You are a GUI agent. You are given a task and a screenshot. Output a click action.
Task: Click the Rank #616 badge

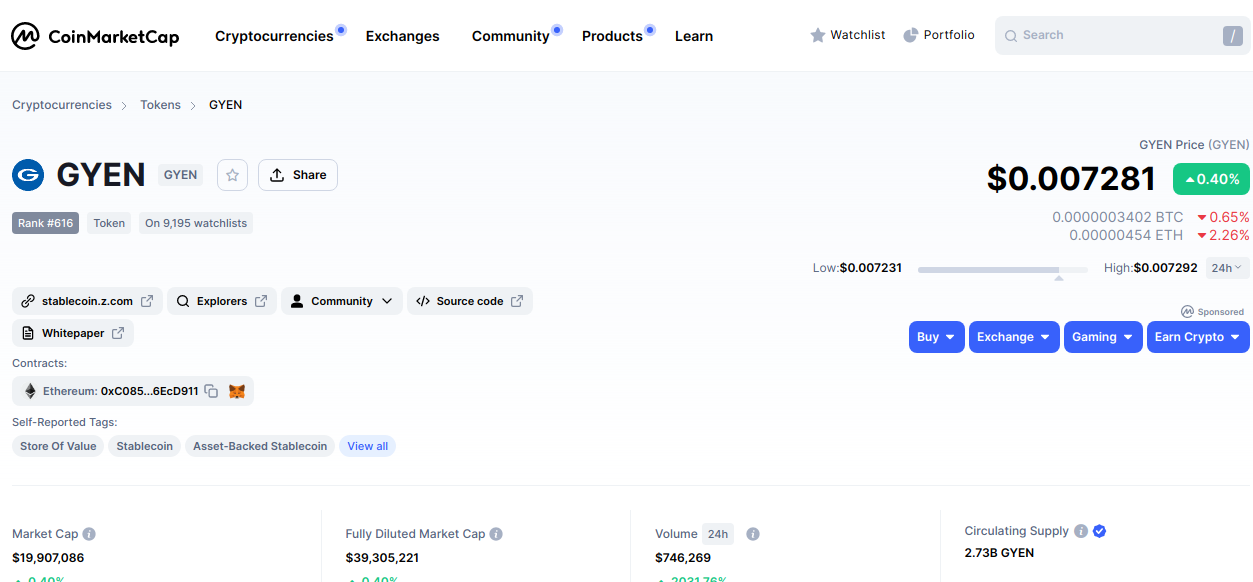tap(45, 223)
